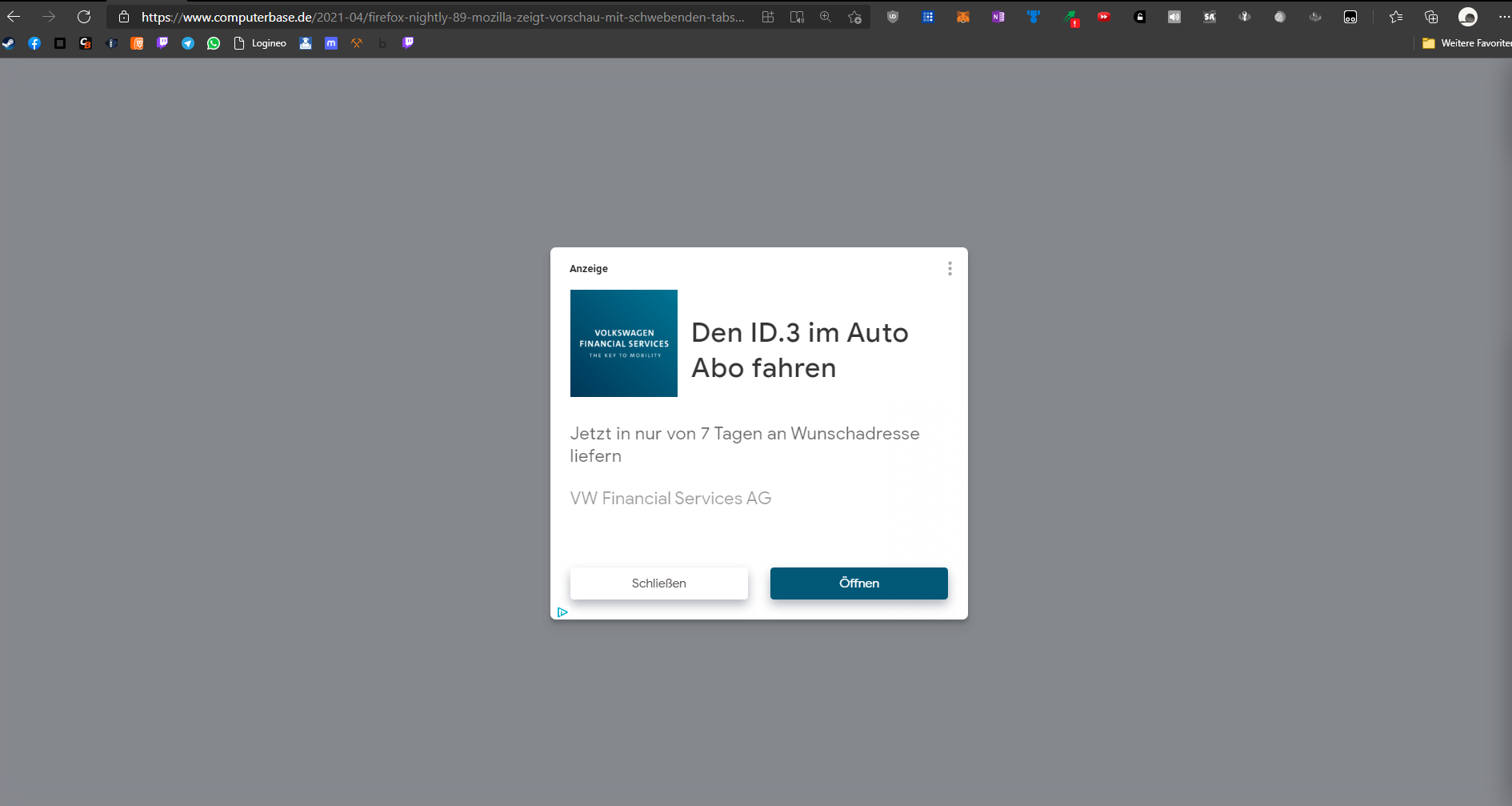This screenshot has width=1512, height=806.
Task: Click the 'VW Financial Services AG' advertiser name
Action: point(670,498)
